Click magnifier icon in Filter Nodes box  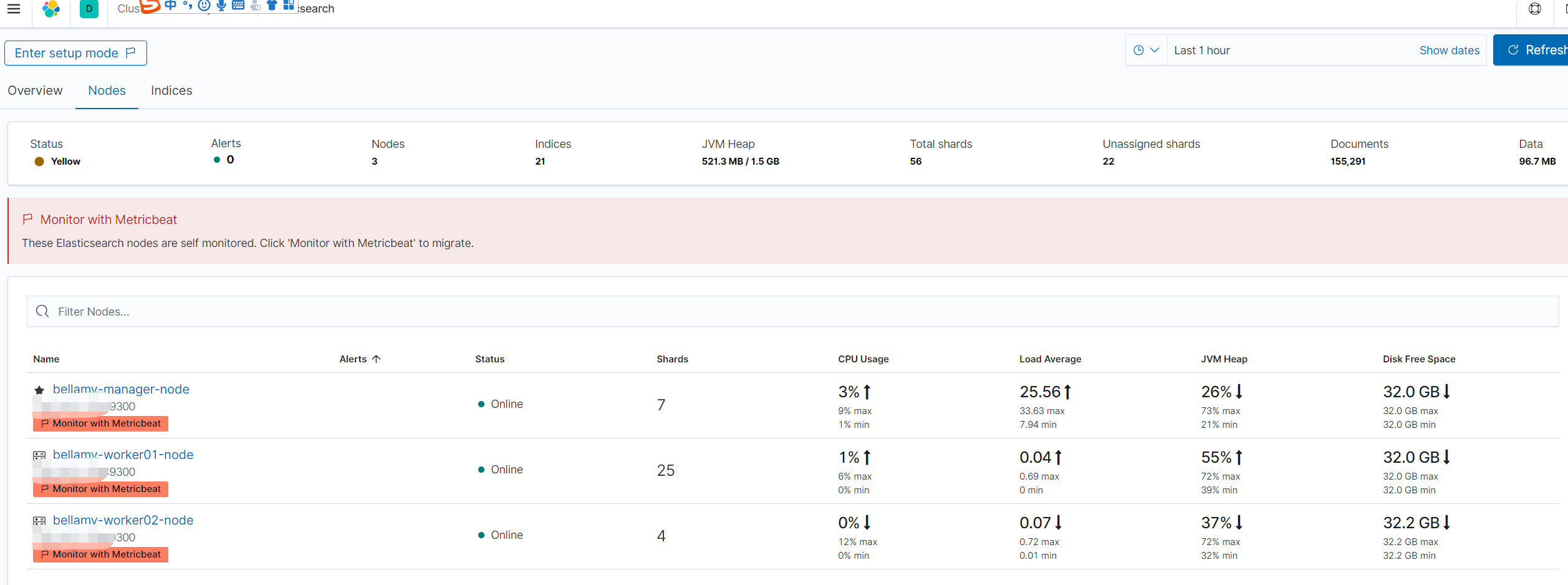point(42,311)
